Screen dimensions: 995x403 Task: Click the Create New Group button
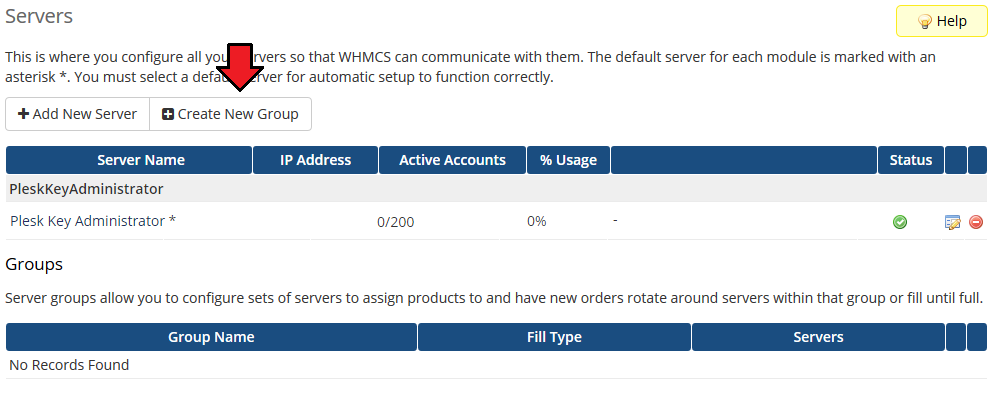click(230, 114)
